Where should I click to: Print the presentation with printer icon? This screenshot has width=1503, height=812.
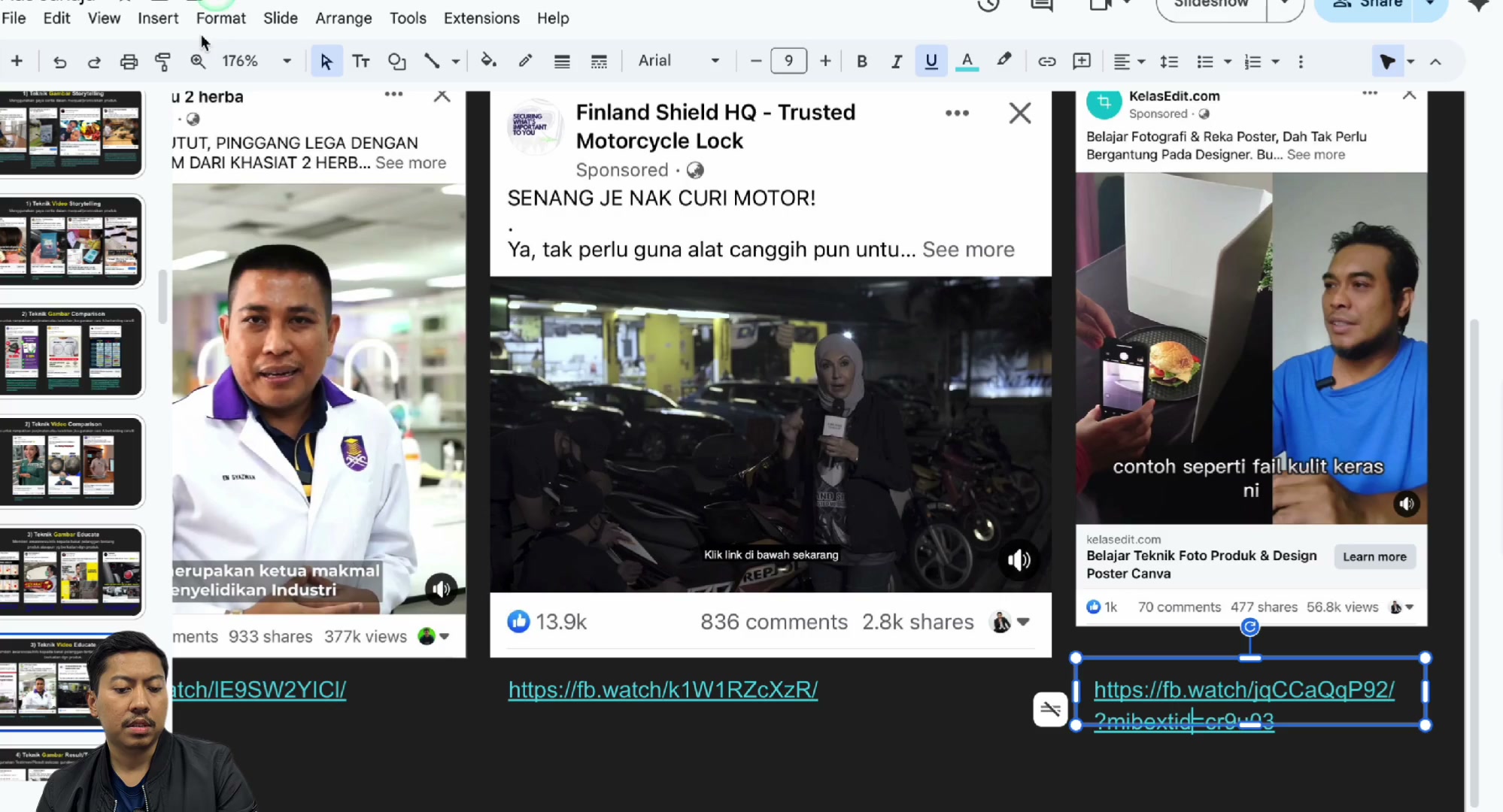coord(129,62)
